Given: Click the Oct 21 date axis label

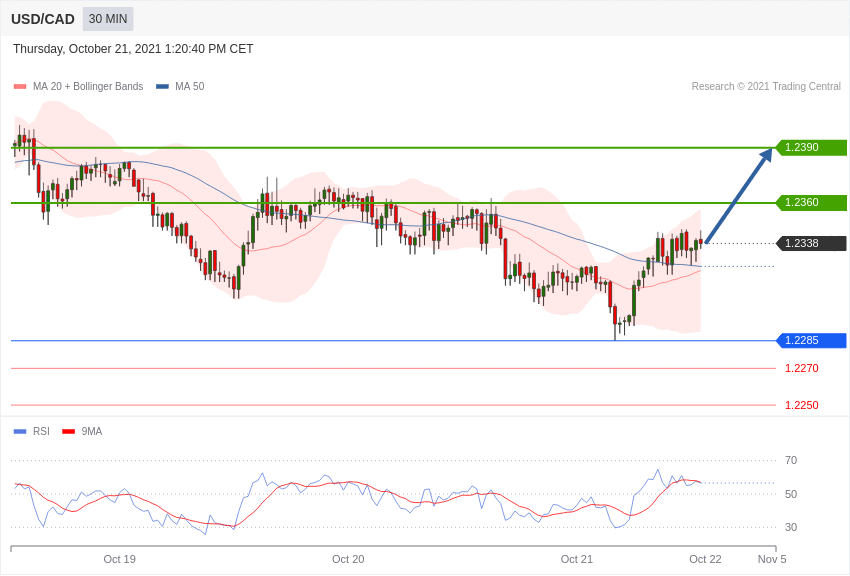Looking at the screenshot, I should click(577, 559).
